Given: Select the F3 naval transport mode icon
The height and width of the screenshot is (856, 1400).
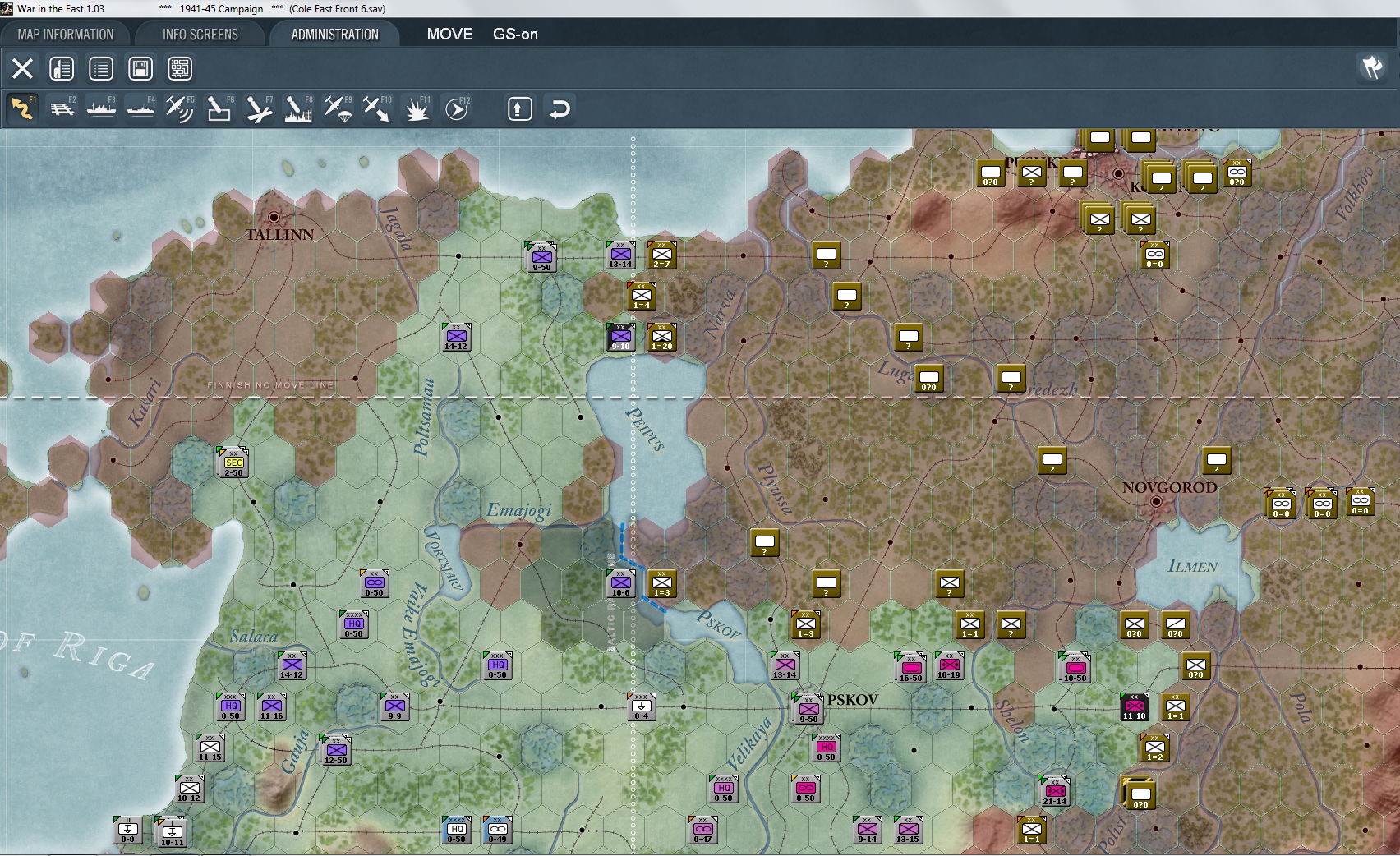Looking at the screenshot, I should click(101, 108).
